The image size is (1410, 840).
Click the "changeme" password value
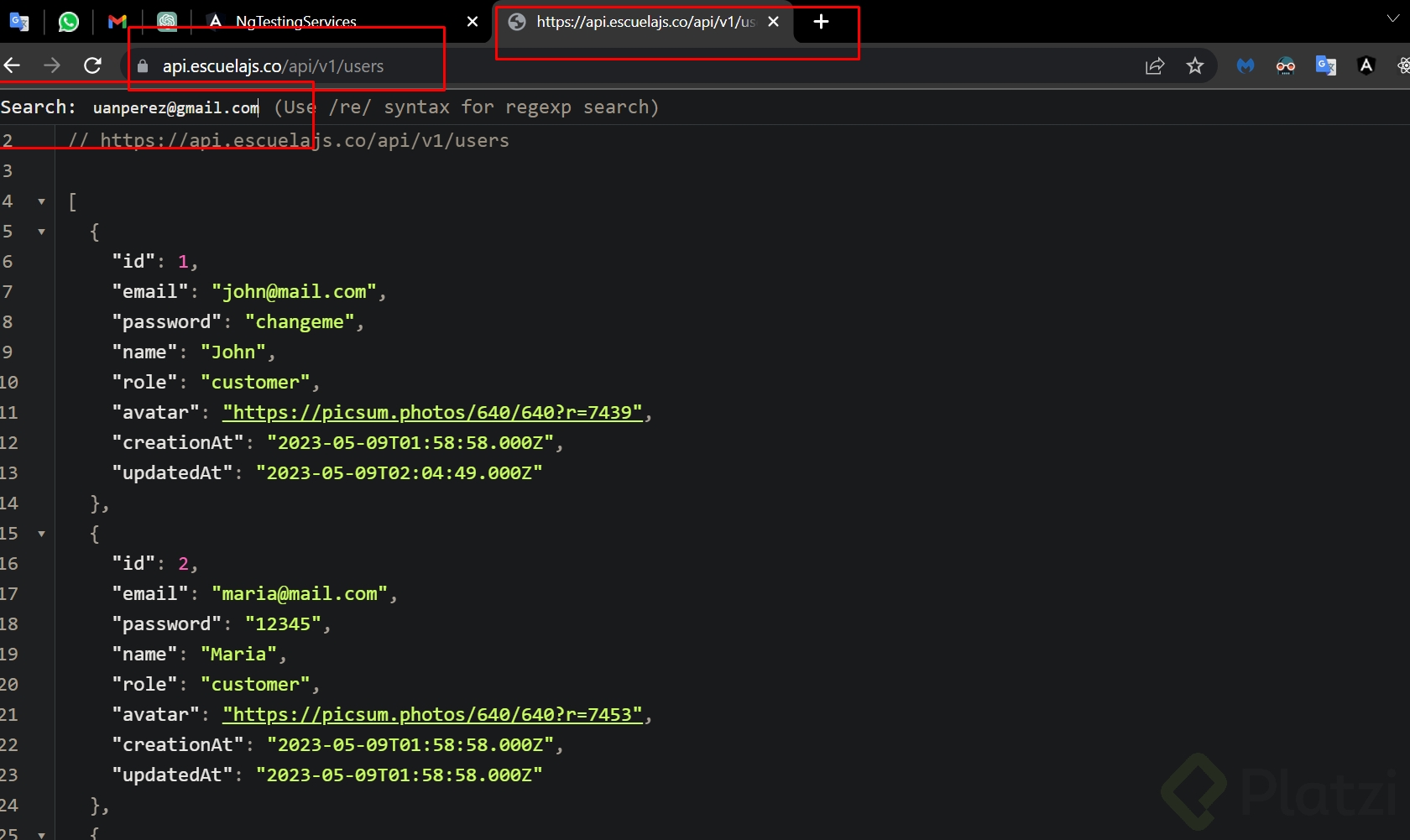point(300,321)
